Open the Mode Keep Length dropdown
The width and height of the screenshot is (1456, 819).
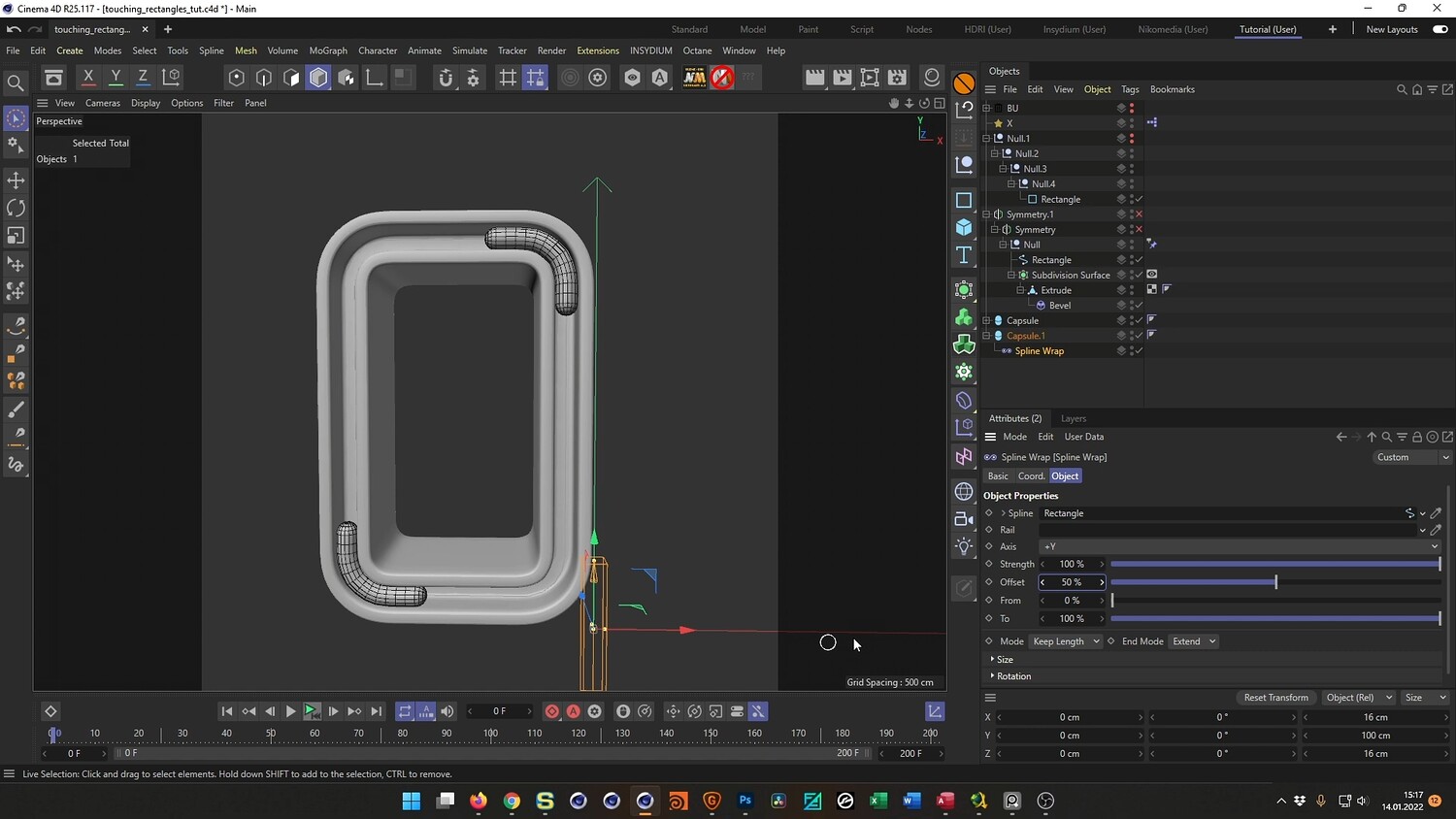click(x=1065, y=641)
